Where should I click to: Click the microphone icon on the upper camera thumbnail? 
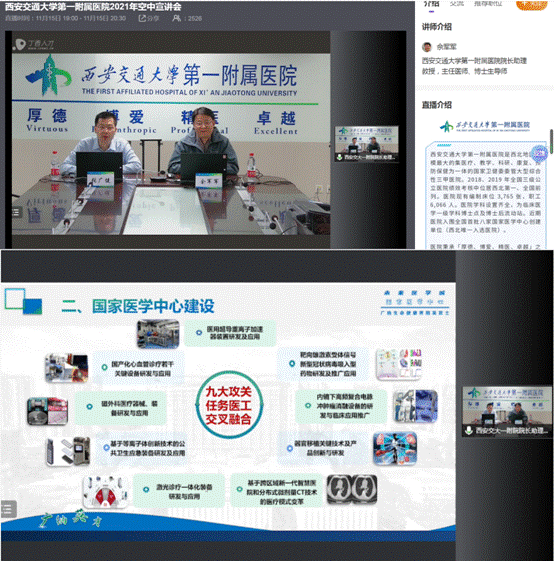[x=339, y=157]
